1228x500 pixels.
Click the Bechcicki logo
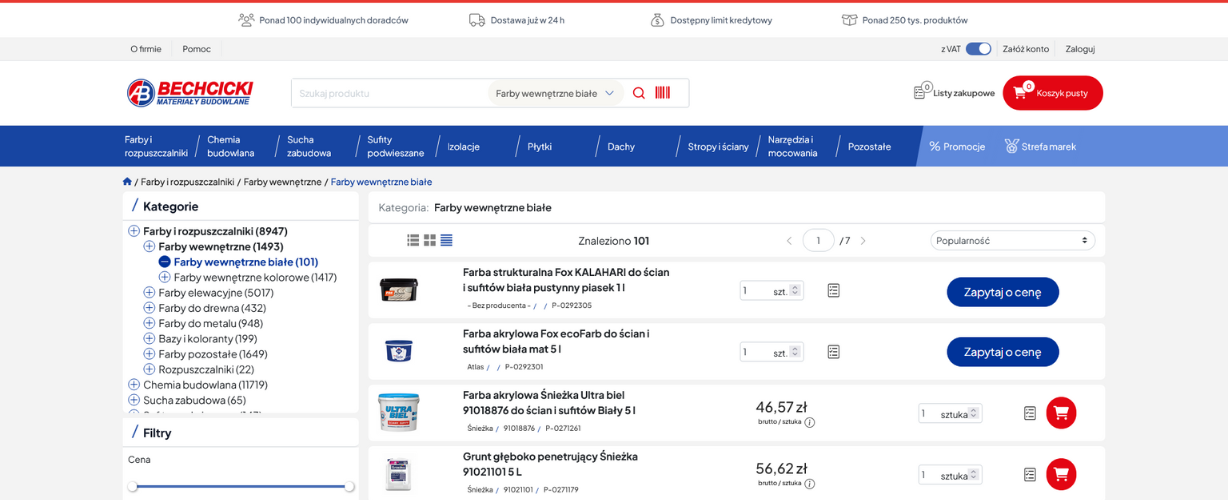coord(190,92)
